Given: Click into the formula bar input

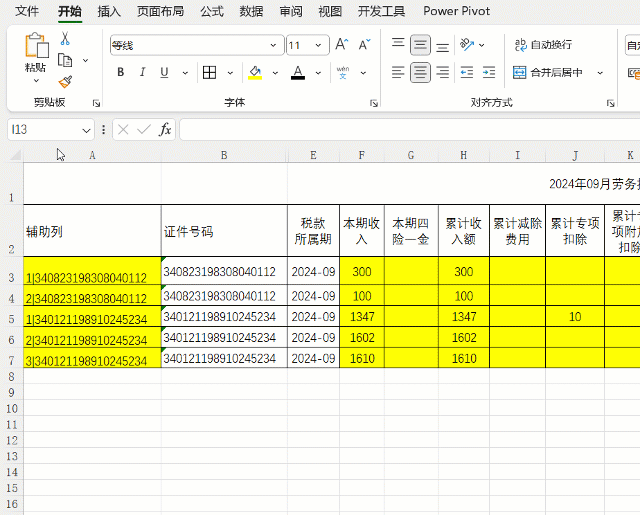Looking at the screenshot, I should click(x=409, y=130).
